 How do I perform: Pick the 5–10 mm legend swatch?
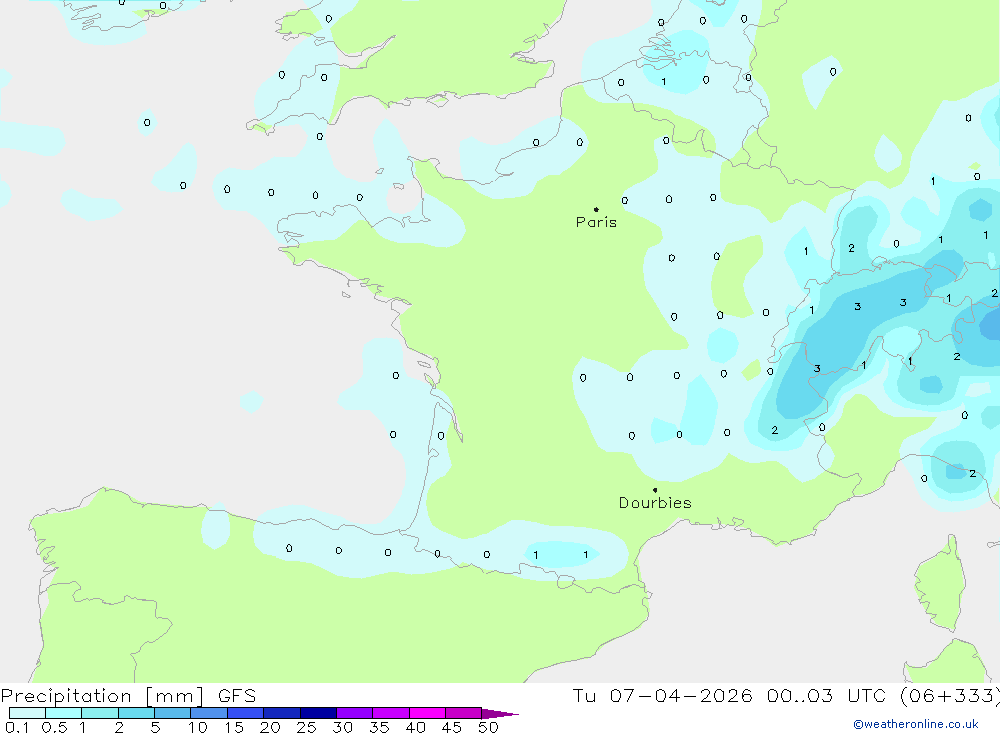click(x=173, y=713)
